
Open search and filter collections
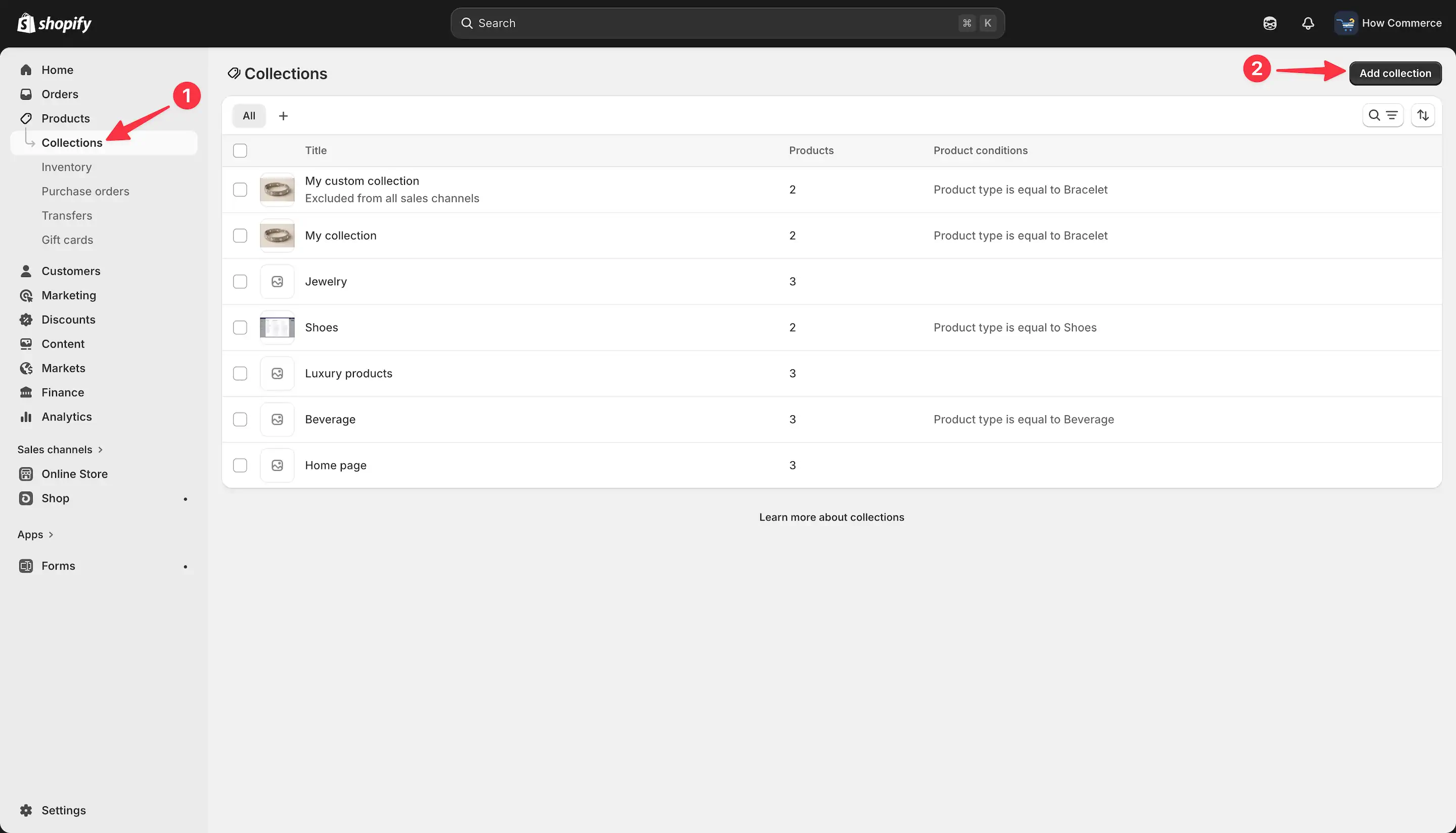(x=1382, y=115)
